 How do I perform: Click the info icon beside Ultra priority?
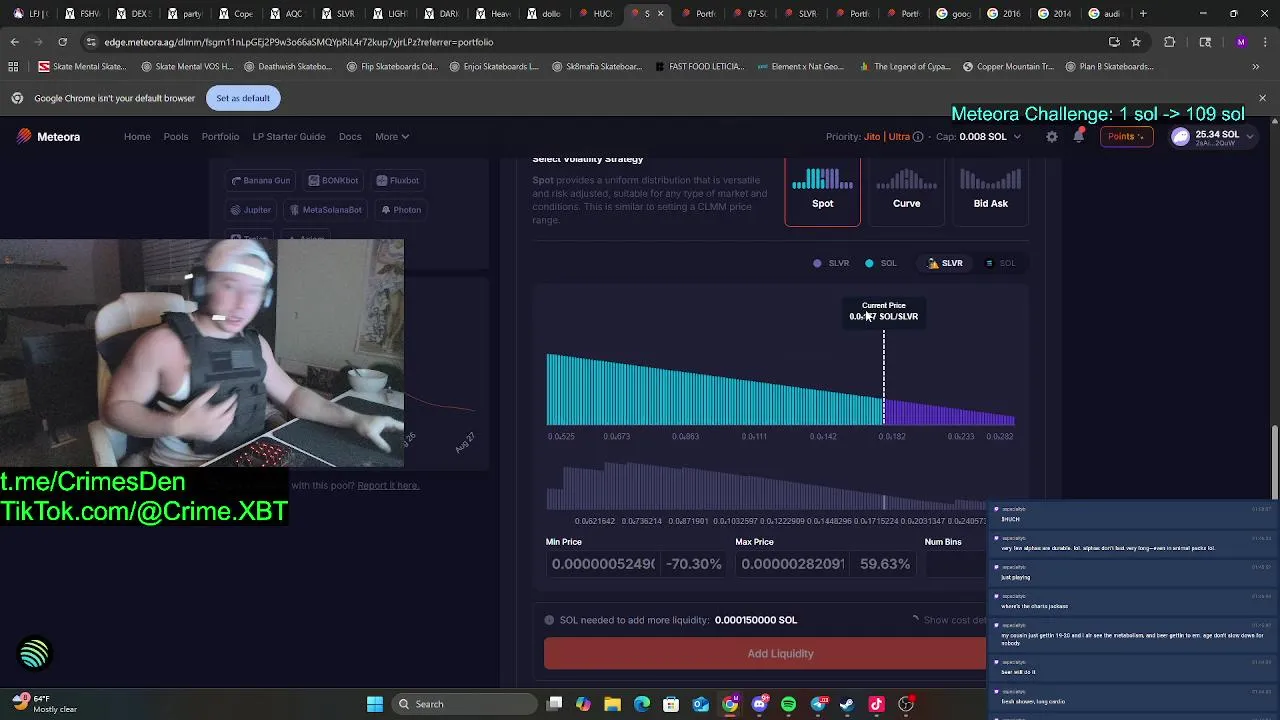(x=918, y=137)
